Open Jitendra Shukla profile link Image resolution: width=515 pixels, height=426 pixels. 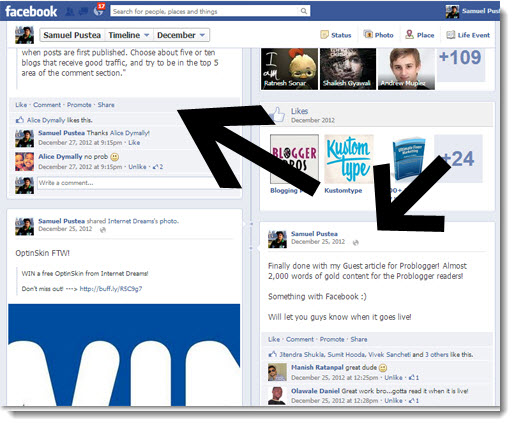pyautogui.click(x=302, y=354)
